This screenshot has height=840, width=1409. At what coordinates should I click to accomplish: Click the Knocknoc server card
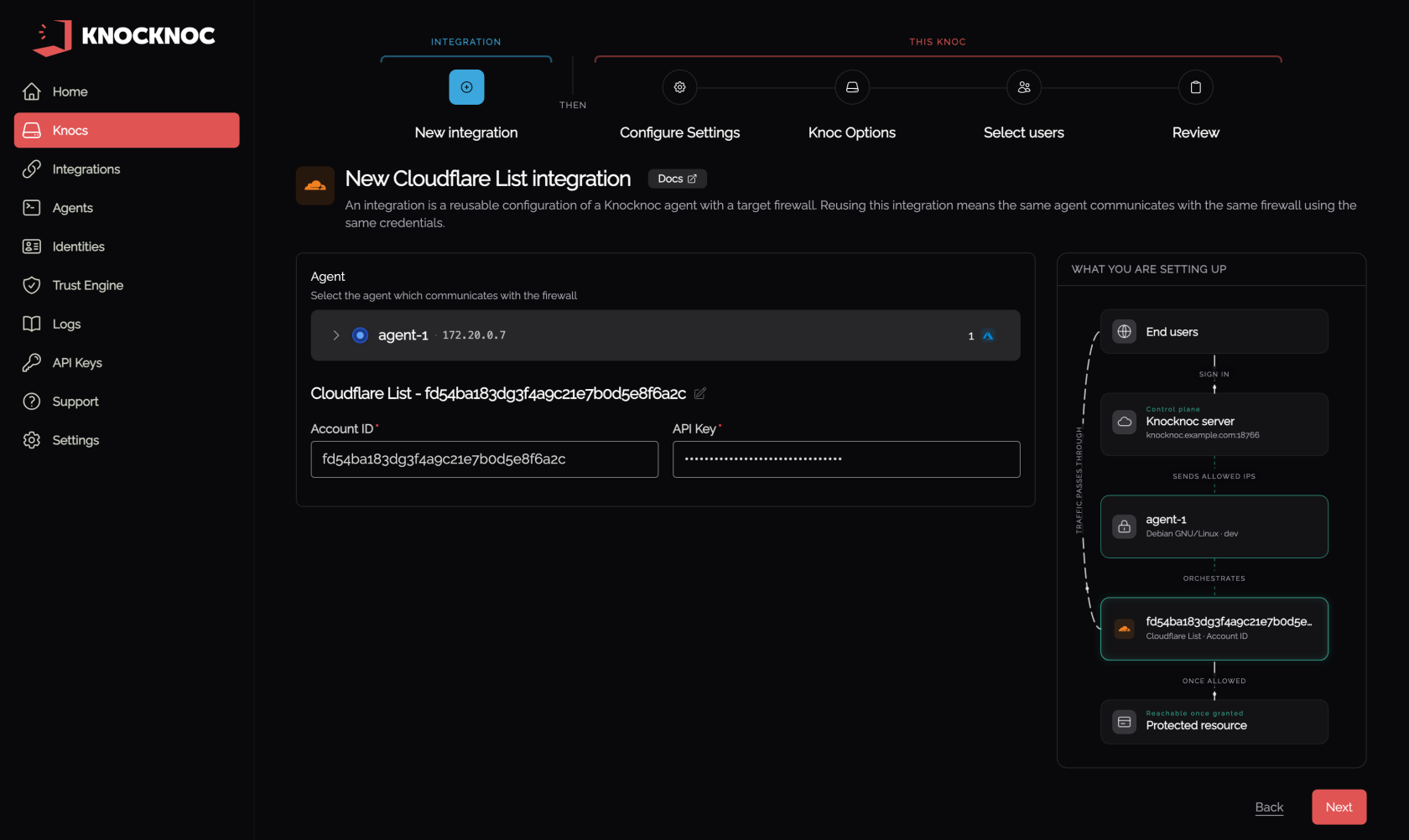pos(1214,424)
